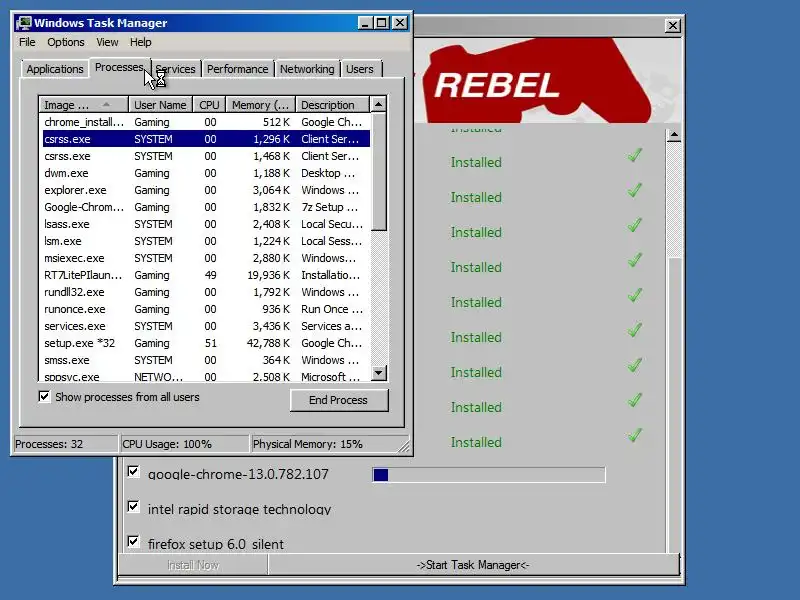Screen dimensions: 800x600
Task: Select the lsm.exe process
Action: (x=204, y=241)
